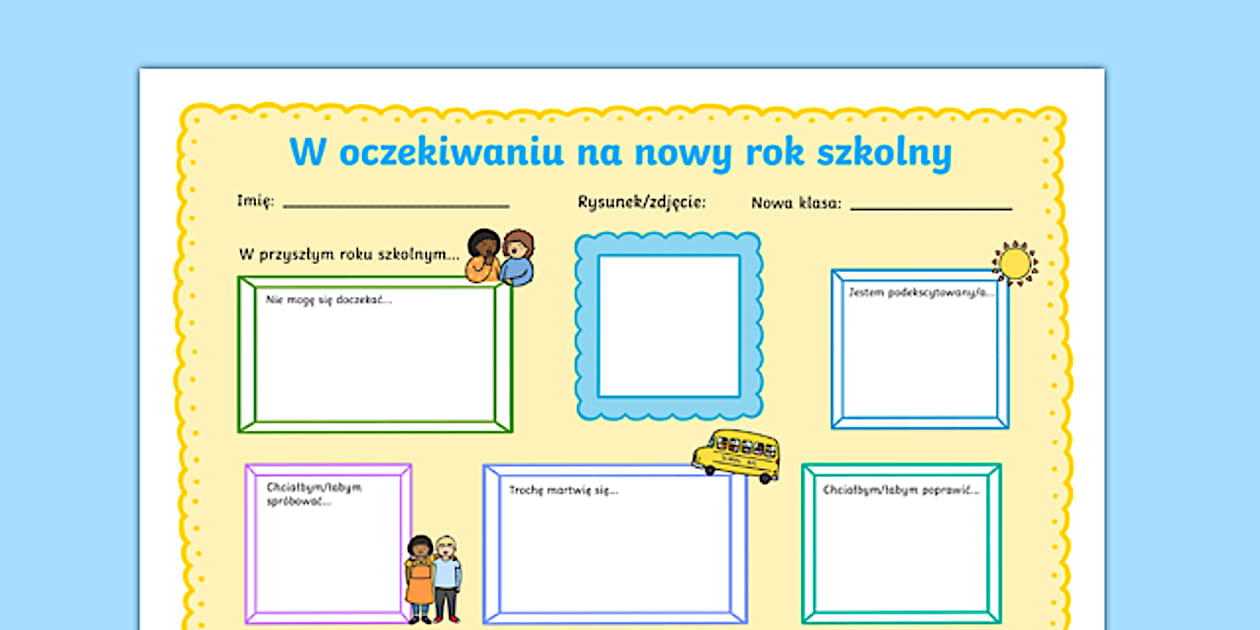Click the Rysunek/zdjęcie label
Image resolution: width=1260 pixels, height=630 pixels.
tap(642, 202)
